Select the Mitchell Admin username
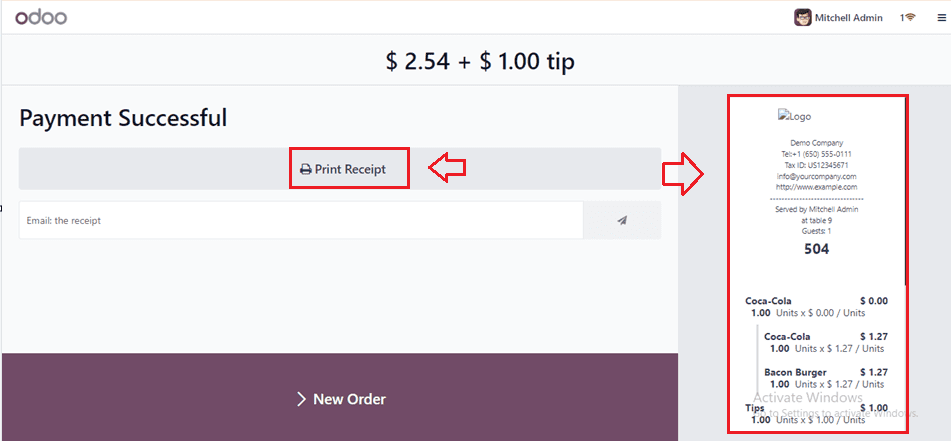This screenshot has height=441, width=951. coord(849,18)
